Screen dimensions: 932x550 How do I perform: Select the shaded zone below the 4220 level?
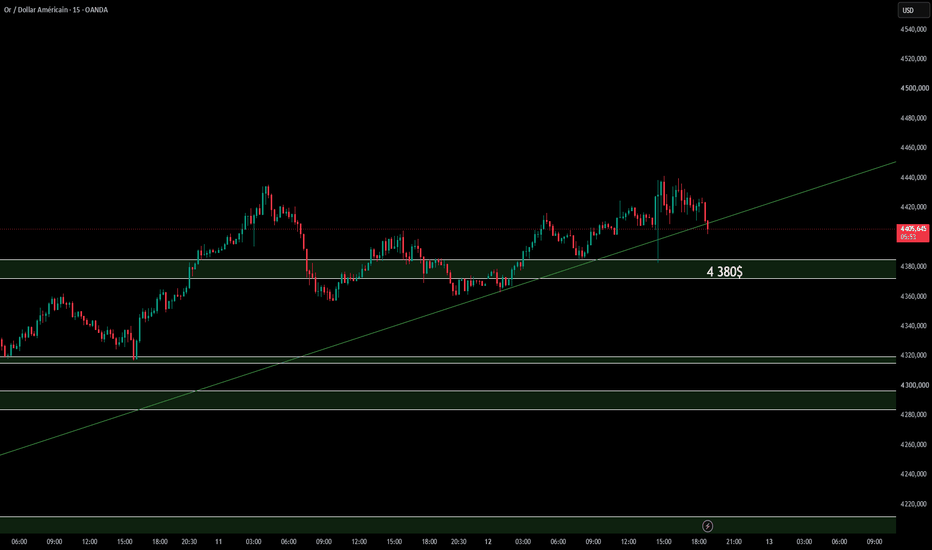[x=448, y=525]
